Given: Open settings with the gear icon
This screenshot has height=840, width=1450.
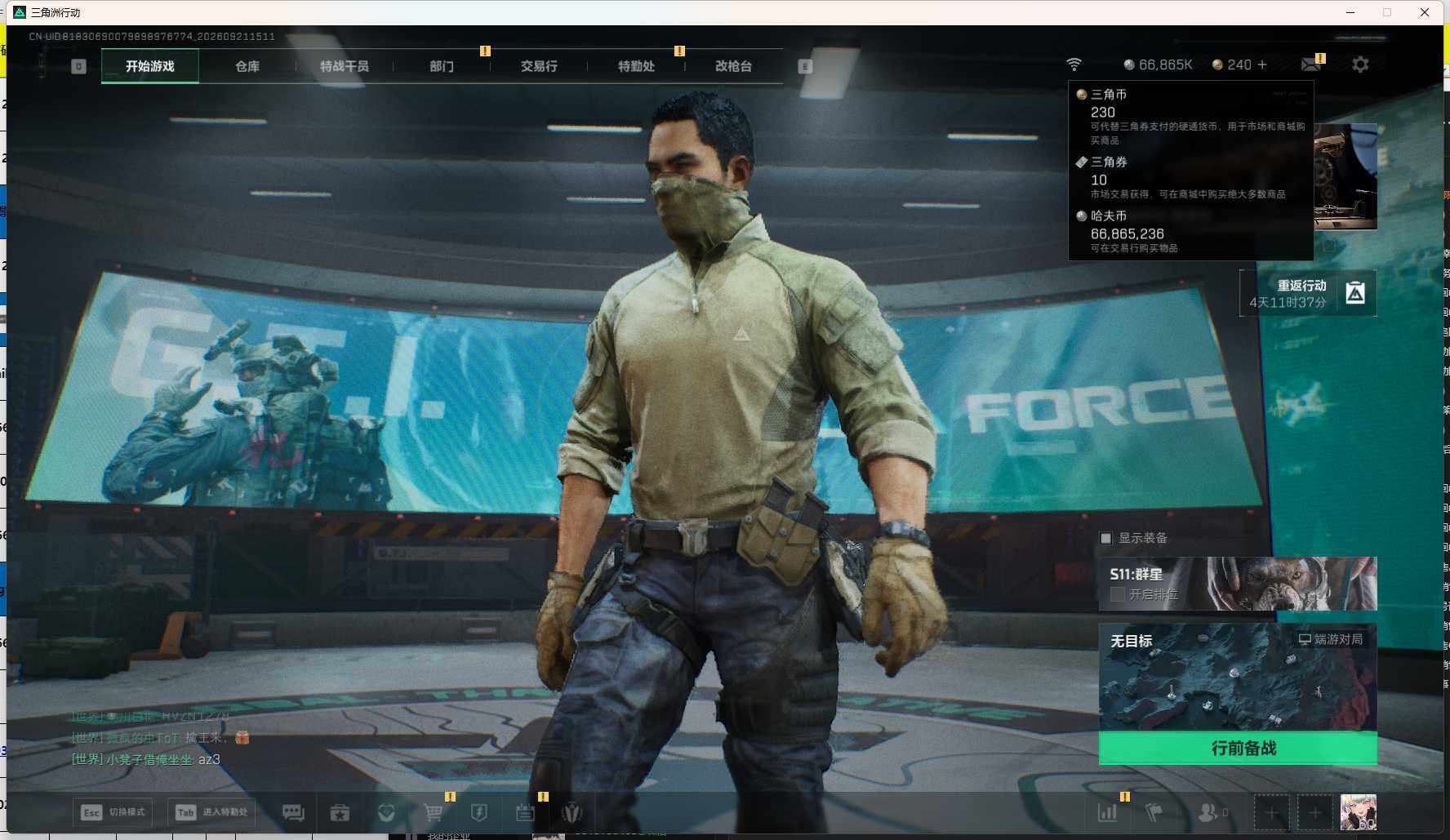Looking at the screenshot, I should 1360,64.
